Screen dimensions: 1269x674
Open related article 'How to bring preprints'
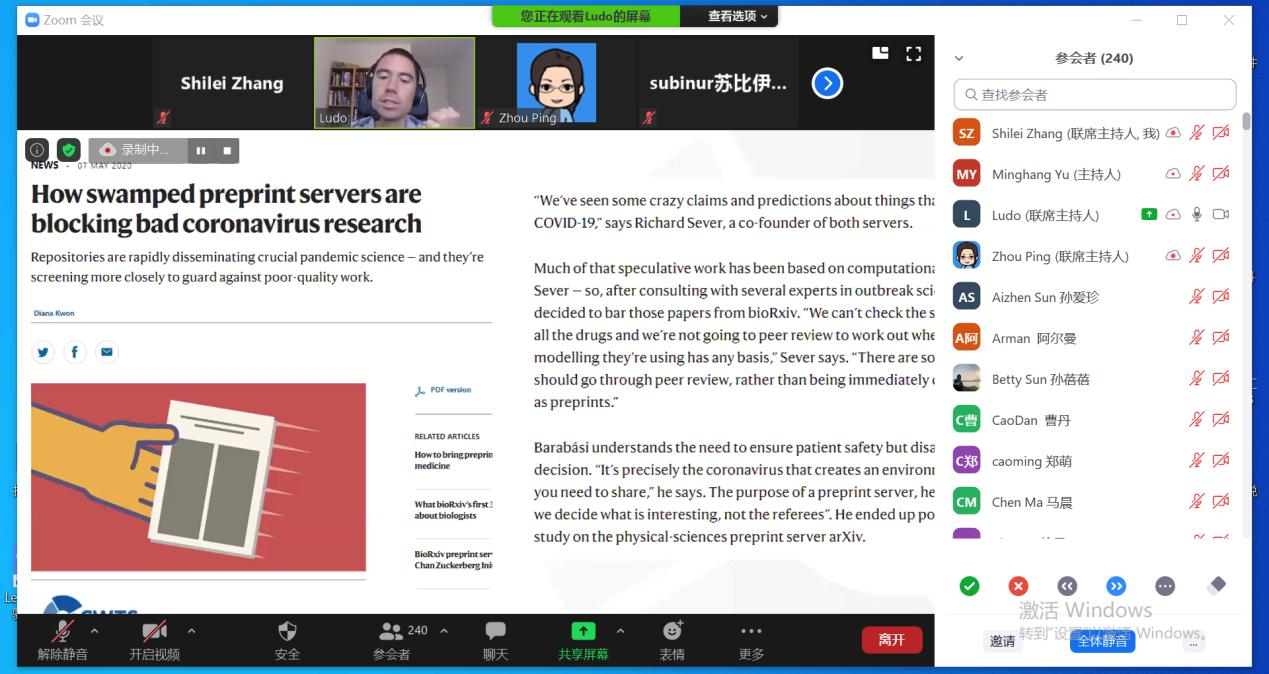tap(454, 460)
